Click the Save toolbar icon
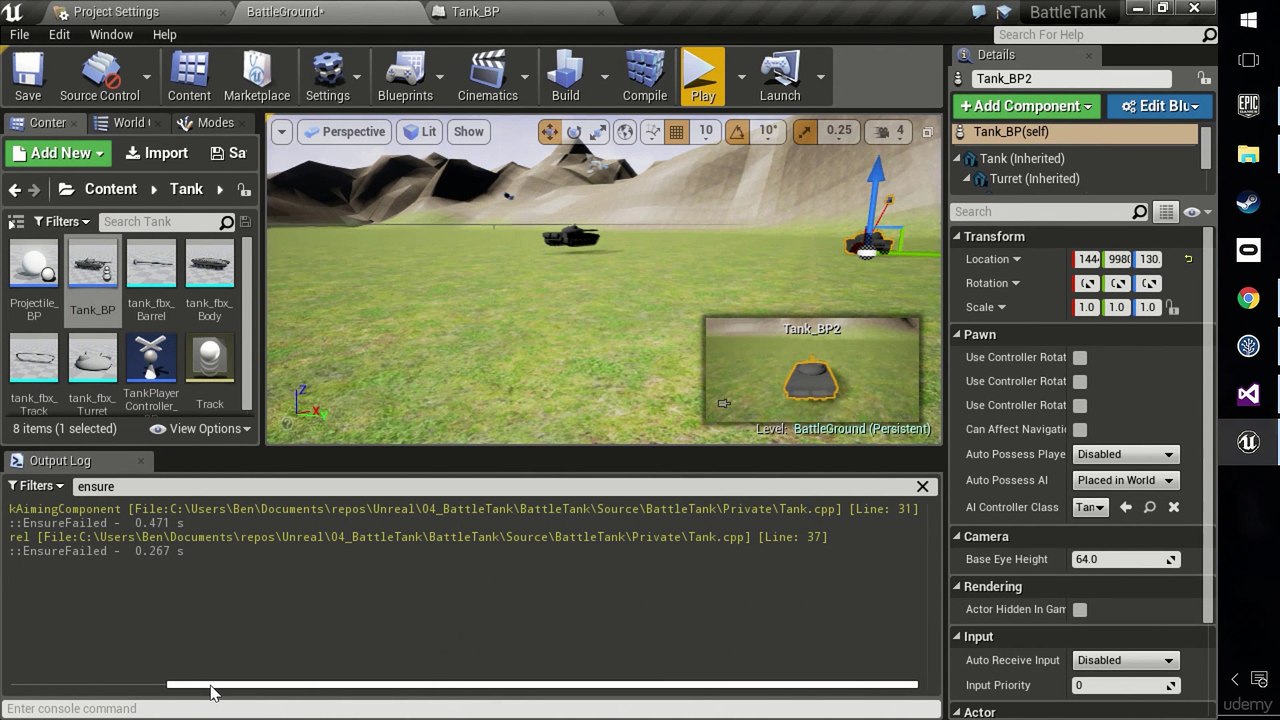Viewport: 1280px width, 720px height. (28, 76)
